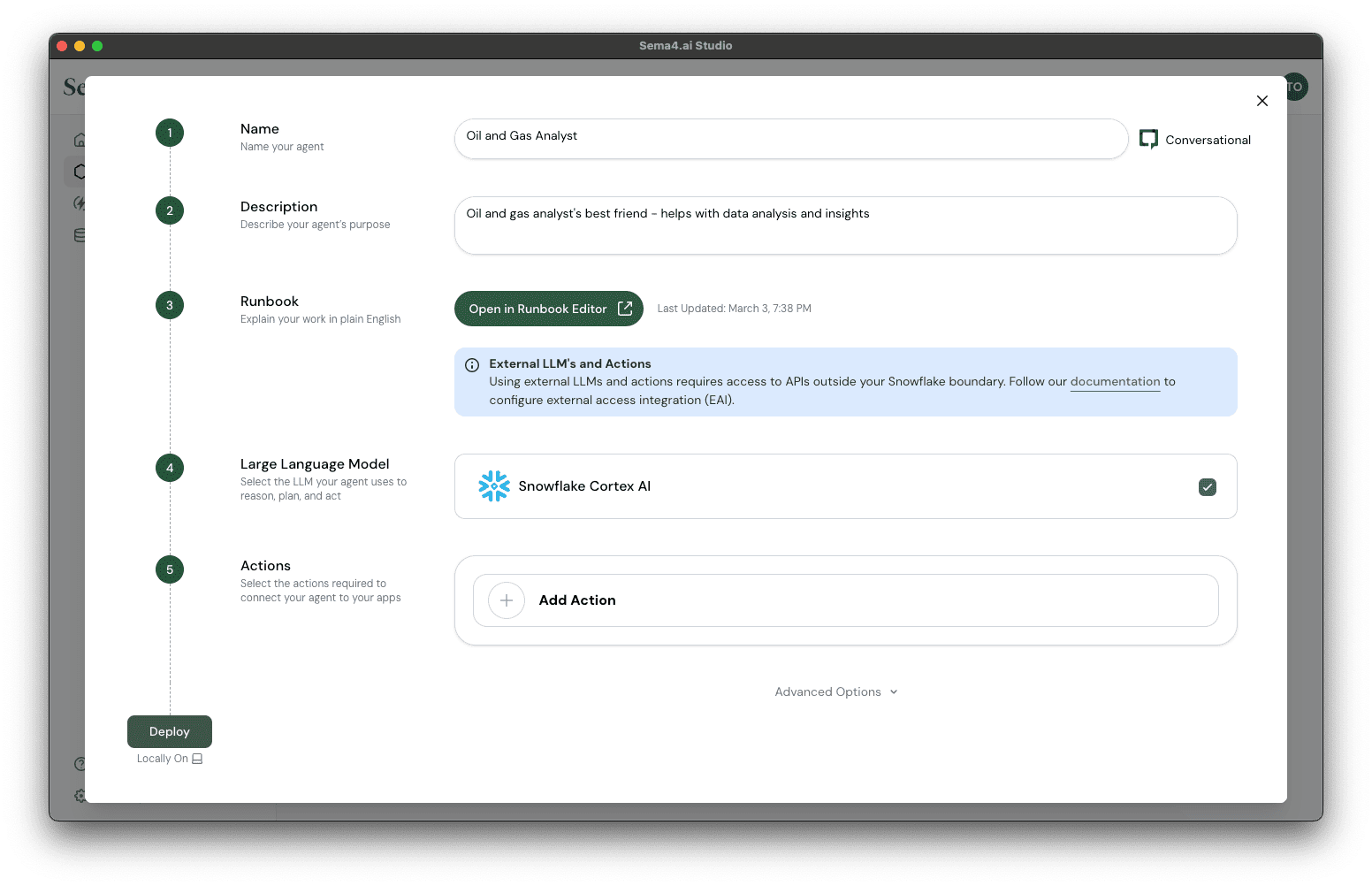The height and width of the screenshot is (886, 1372).
Task: Click the Add Action row
Action: [844, 600]
